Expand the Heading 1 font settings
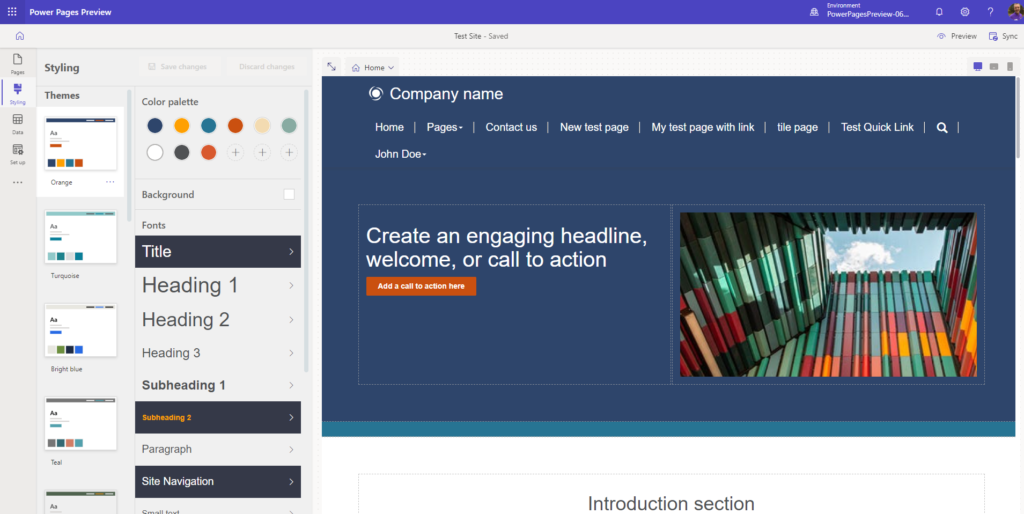1024x514 pixels. click(217, 285)
